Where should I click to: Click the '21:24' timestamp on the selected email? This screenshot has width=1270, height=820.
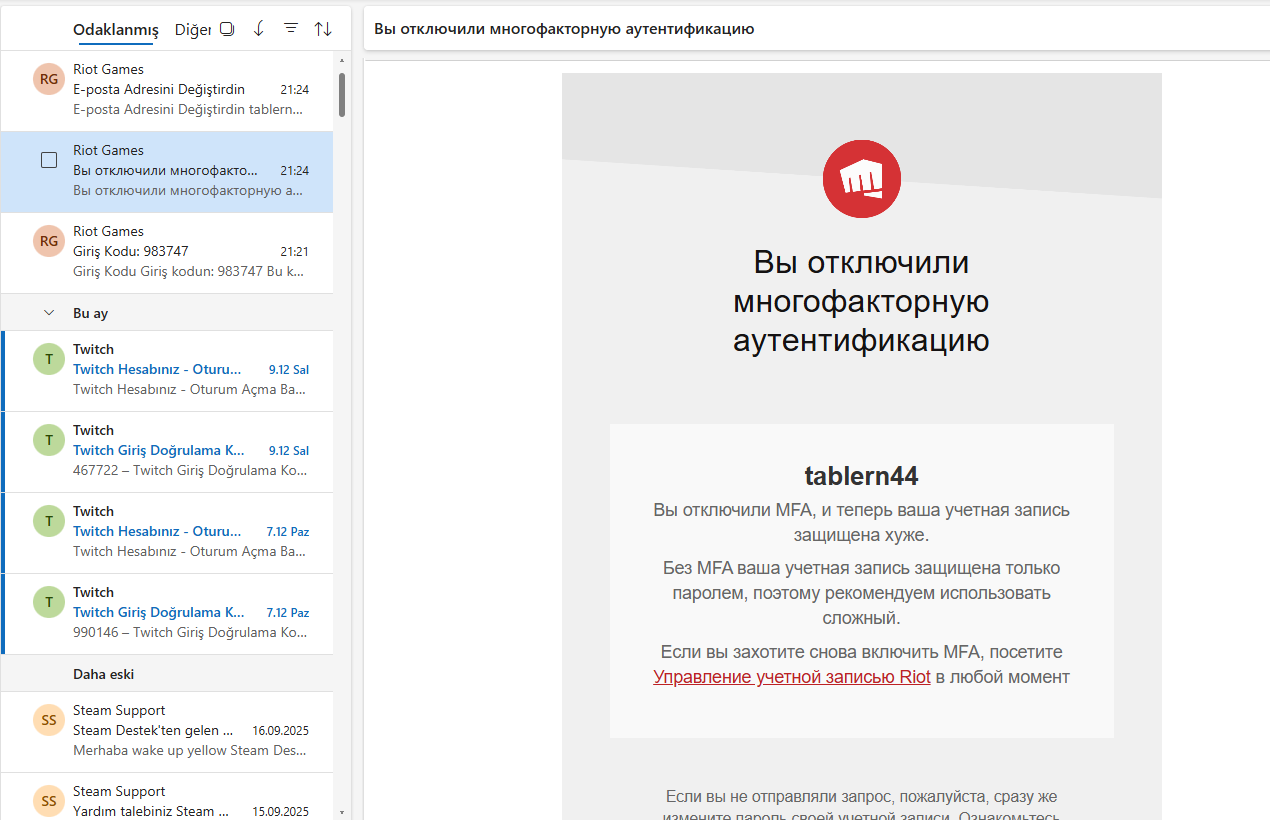coord(294,171)
